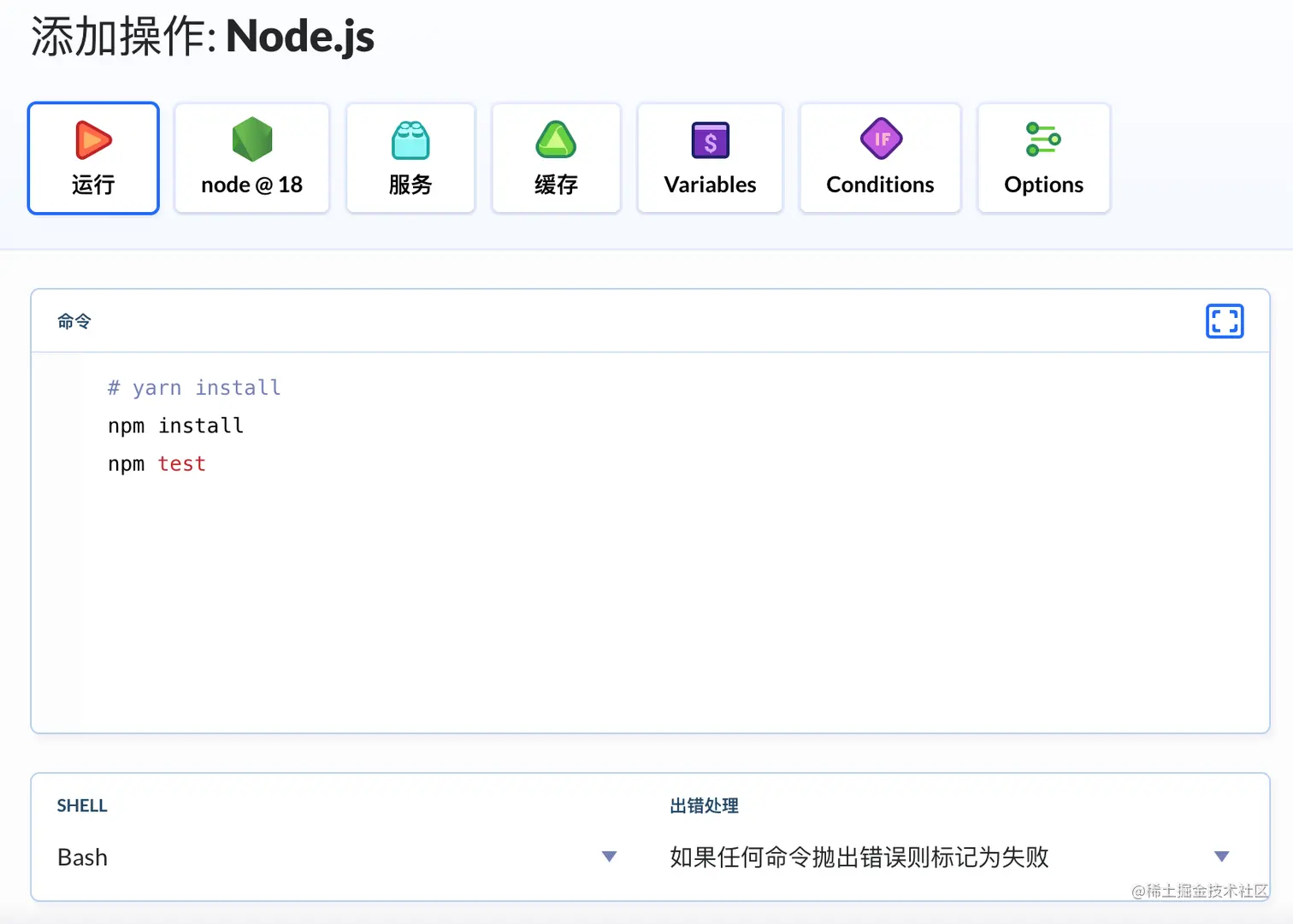Image resolution: width=1293 pixels, height=924 pixels.
Task: Open the SHELL dropdown showing Bash
Action: (337, 856)
